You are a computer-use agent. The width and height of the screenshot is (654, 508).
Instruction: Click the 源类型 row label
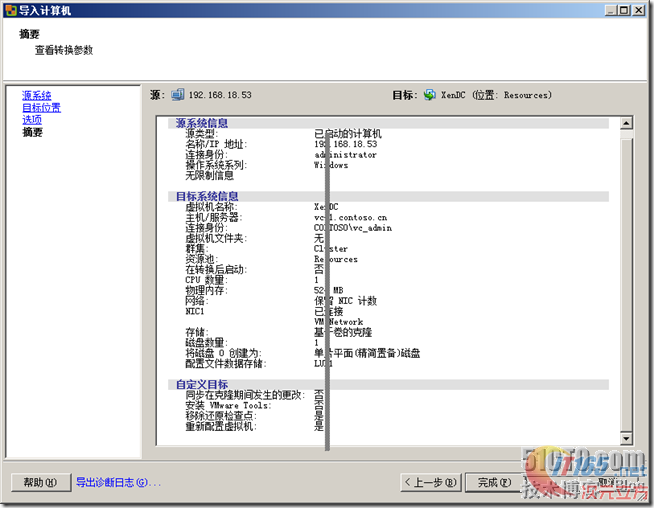pyautogui.click(x=201, y=133)
